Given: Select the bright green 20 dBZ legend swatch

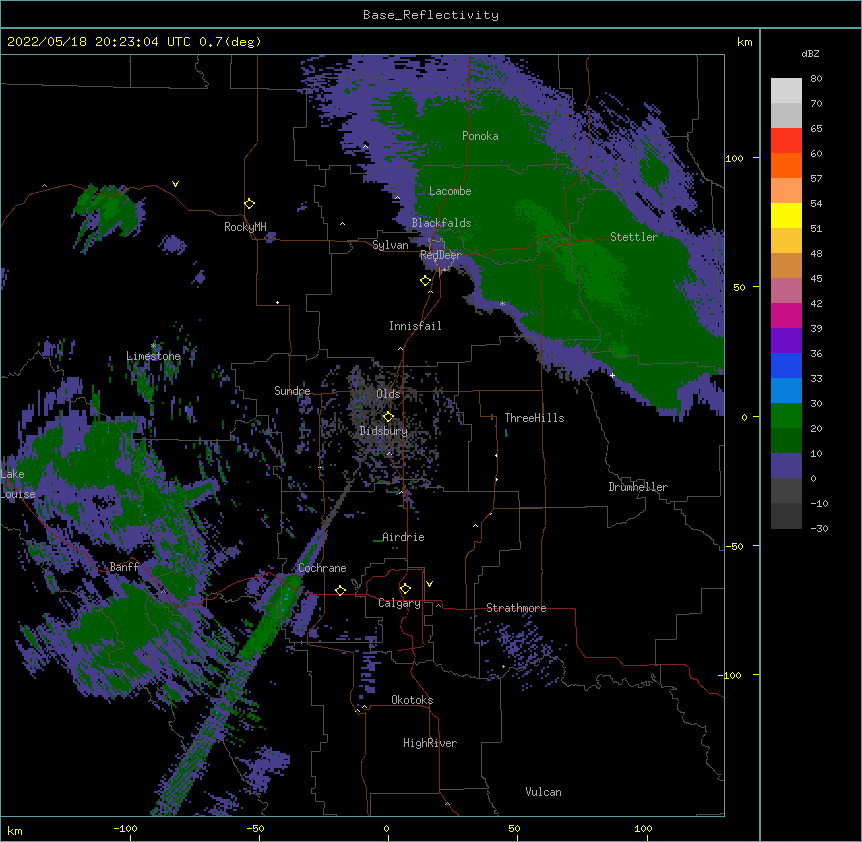Looking at the screenshot, I should [x=786, y=415].
